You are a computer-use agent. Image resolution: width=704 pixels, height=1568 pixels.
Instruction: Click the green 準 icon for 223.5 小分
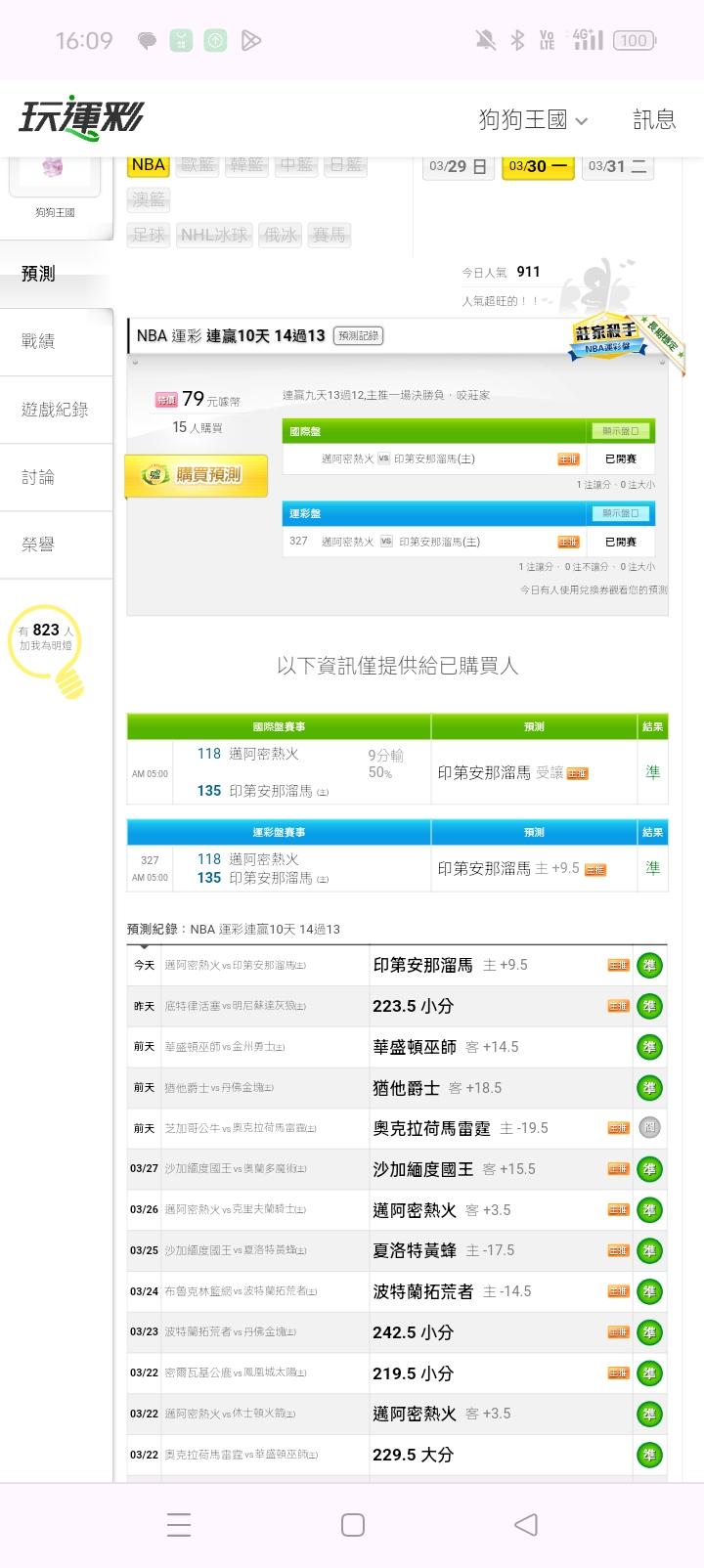coord(649,1006)
